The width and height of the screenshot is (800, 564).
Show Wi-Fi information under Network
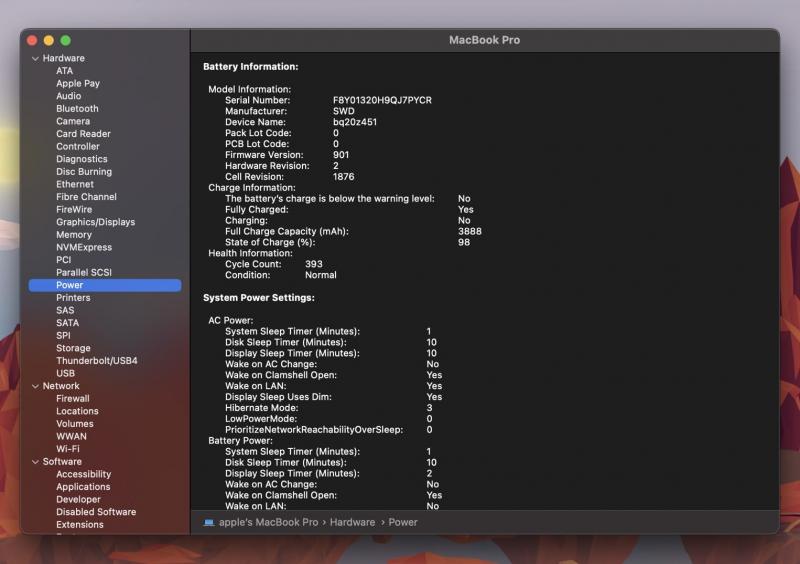coord(68,449)
